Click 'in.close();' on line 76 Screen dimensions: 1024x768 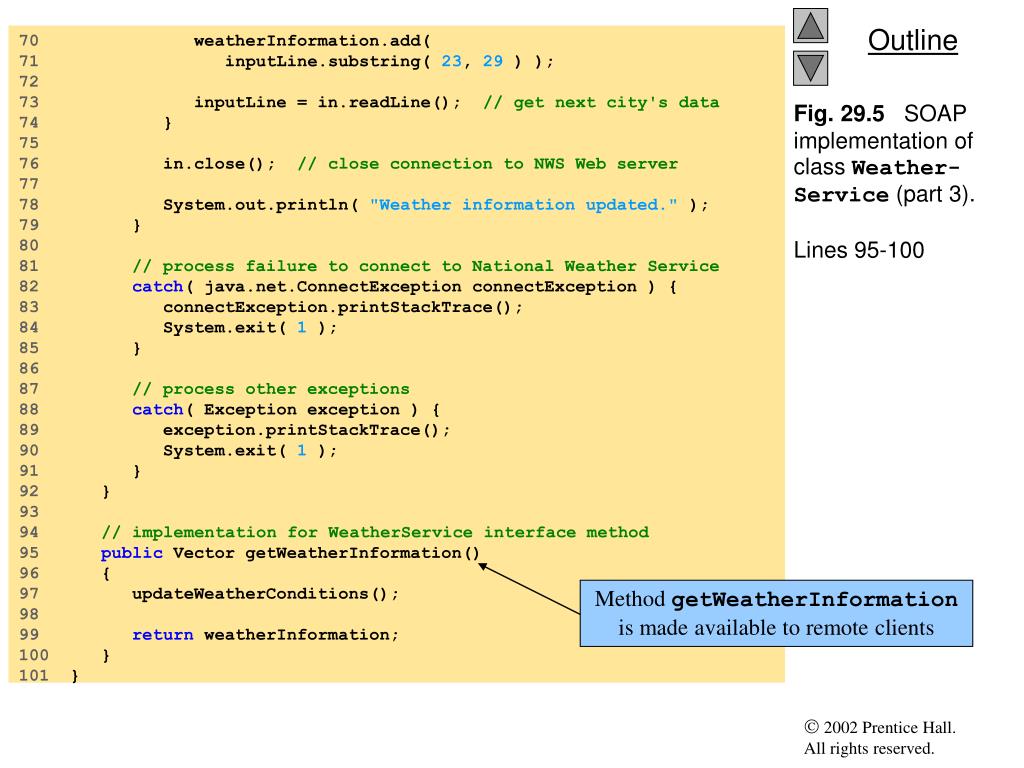[x=219, y=164]
